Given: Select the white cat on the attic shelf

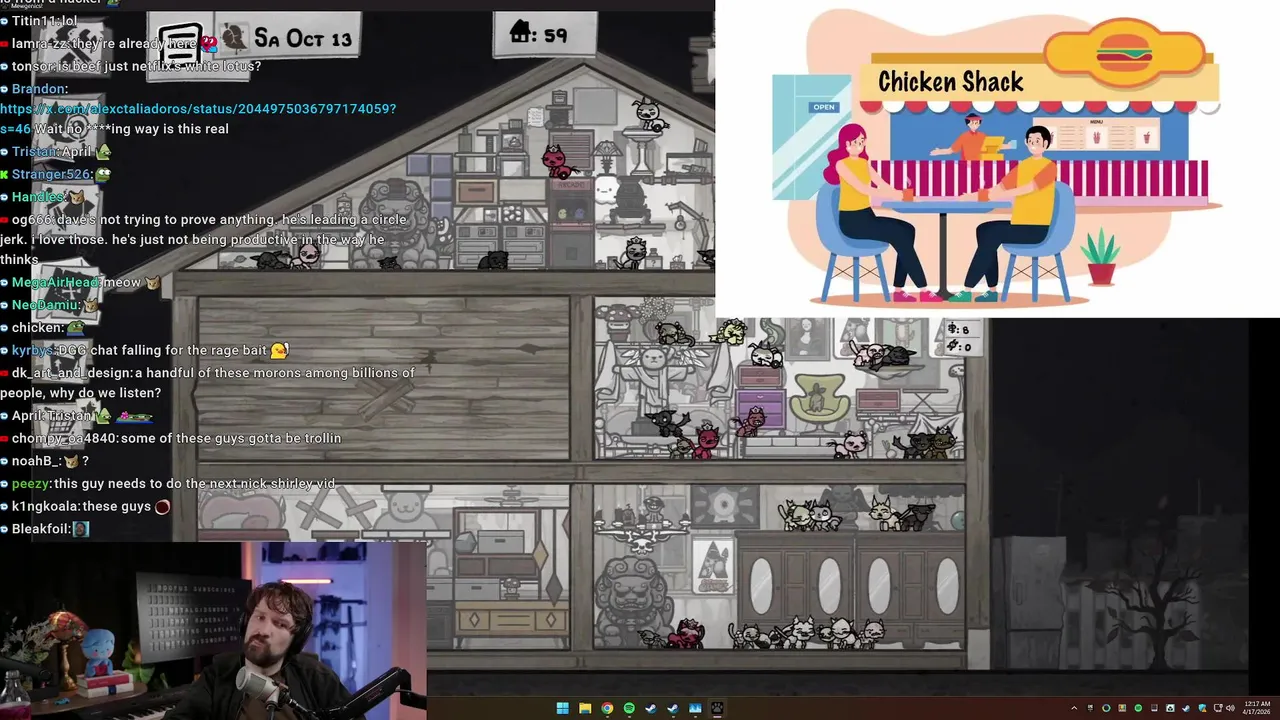Looking at the screenshot, I should click(x=650, y=115).
